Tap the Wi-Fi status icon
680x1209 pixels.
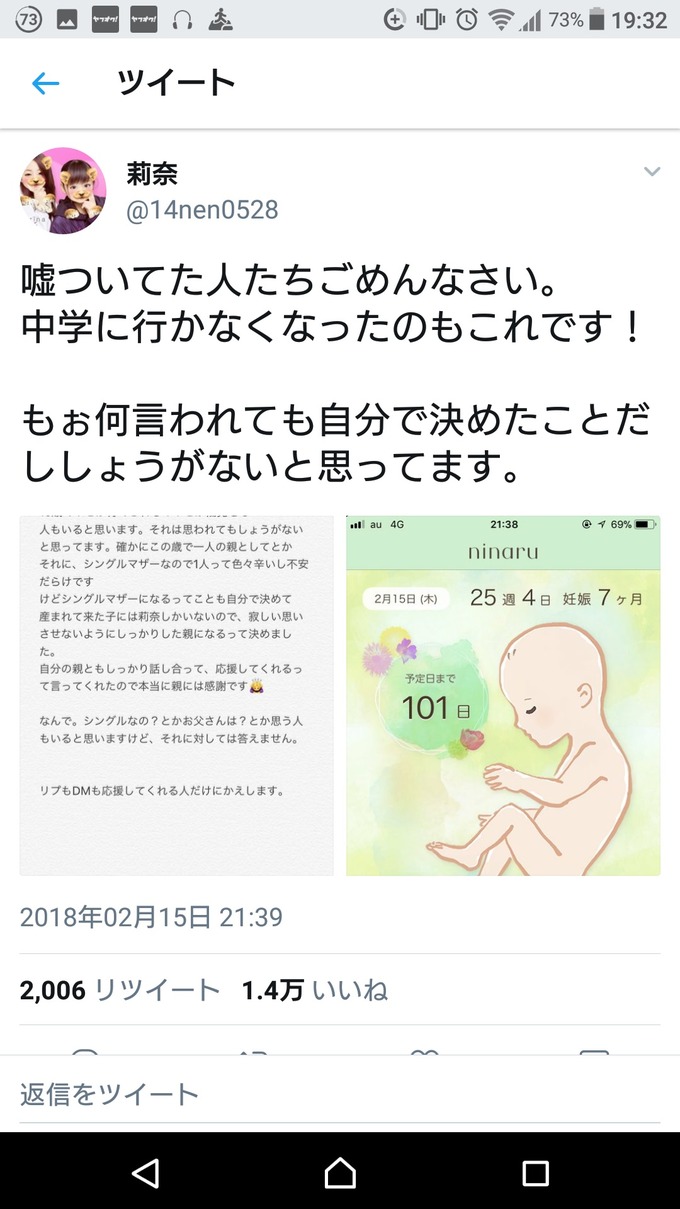[x=501, y=19]
